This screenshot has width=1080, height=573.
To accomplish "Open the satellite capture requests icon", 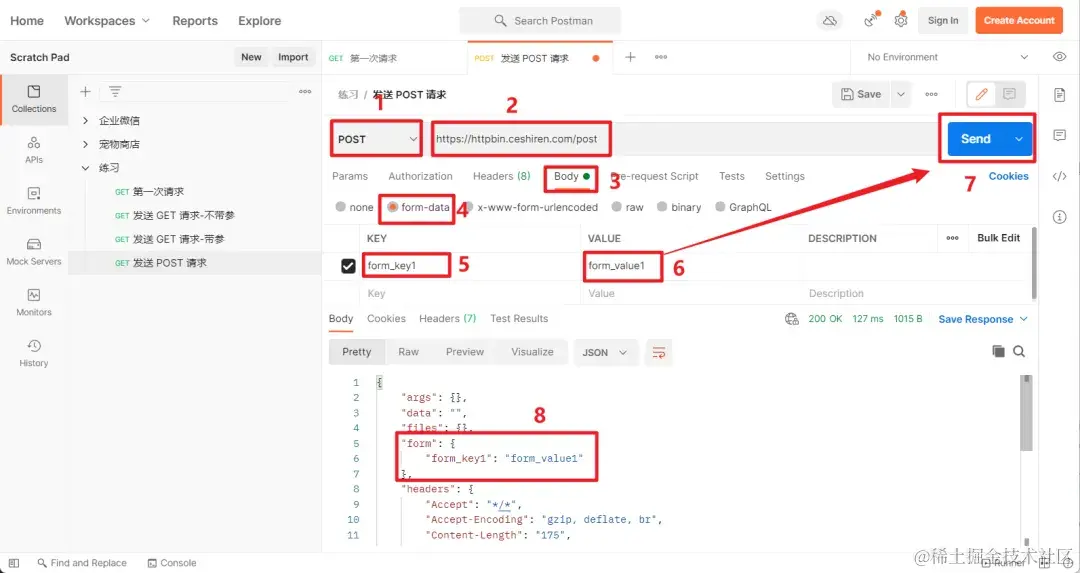I will point(871,21).
